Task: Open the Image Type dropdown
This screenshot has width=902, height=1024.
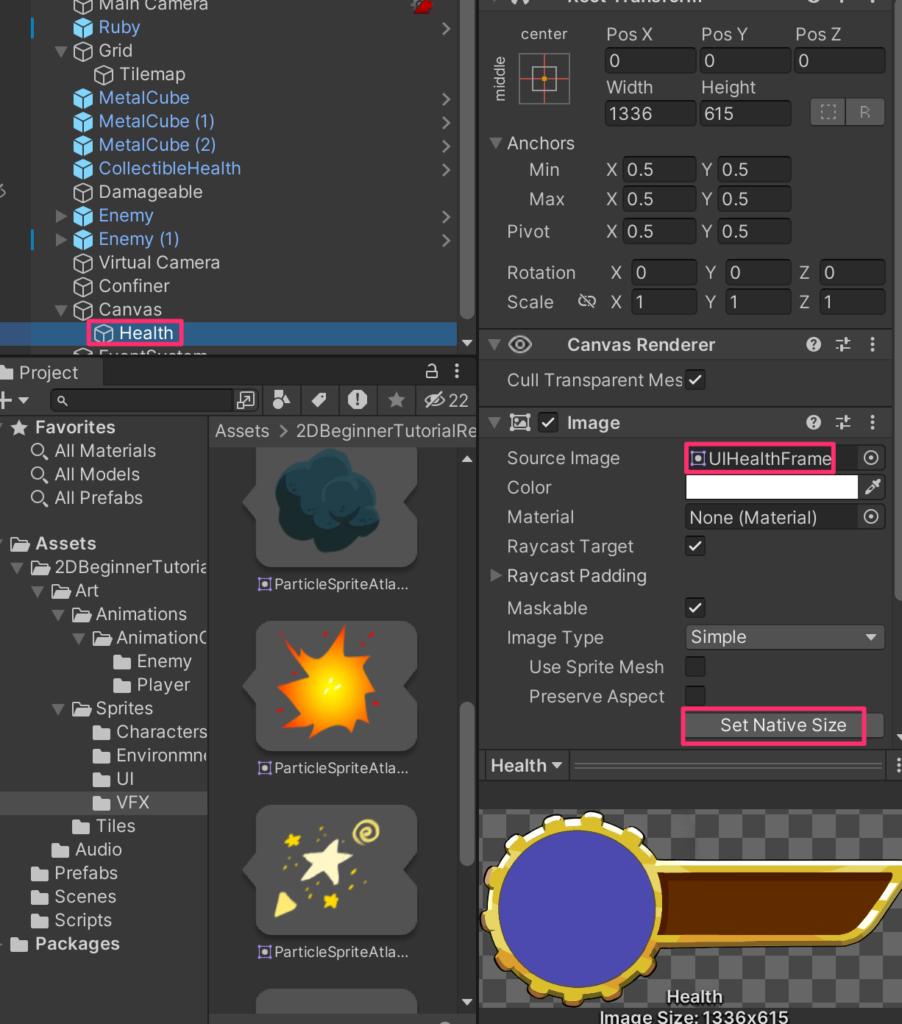Action: [784, 637]
